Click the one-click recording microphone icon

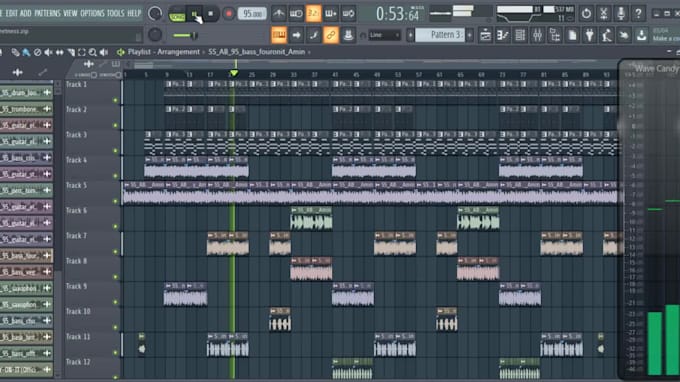[x=621, y=13]
